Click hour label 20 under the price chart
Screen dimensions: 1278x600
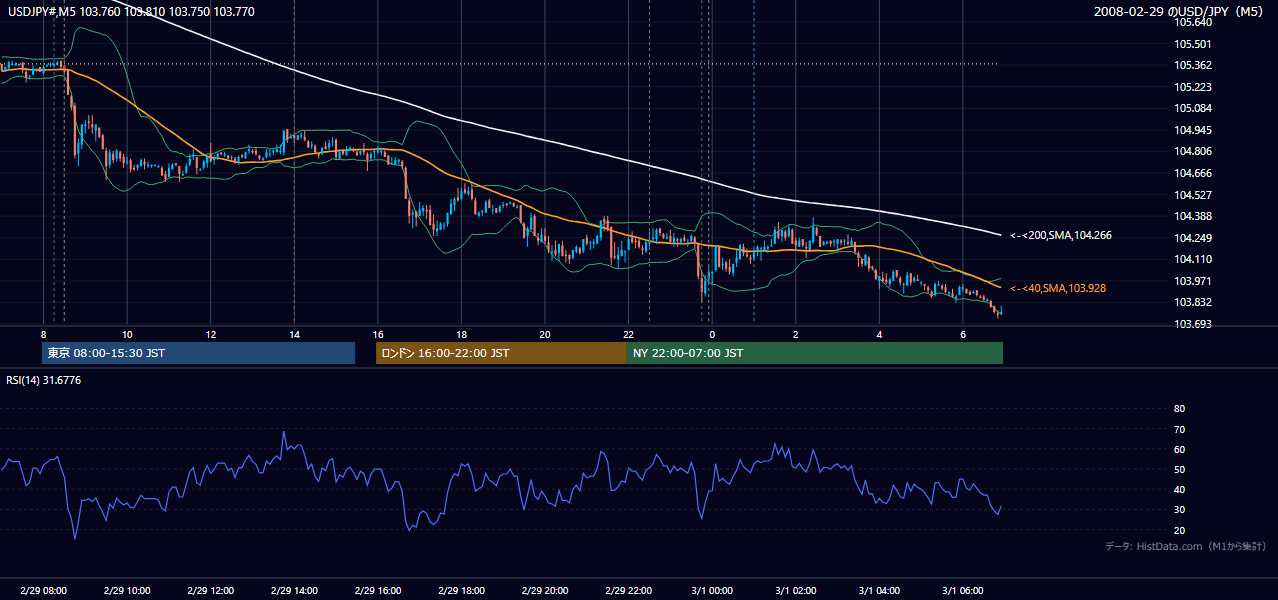544,334
